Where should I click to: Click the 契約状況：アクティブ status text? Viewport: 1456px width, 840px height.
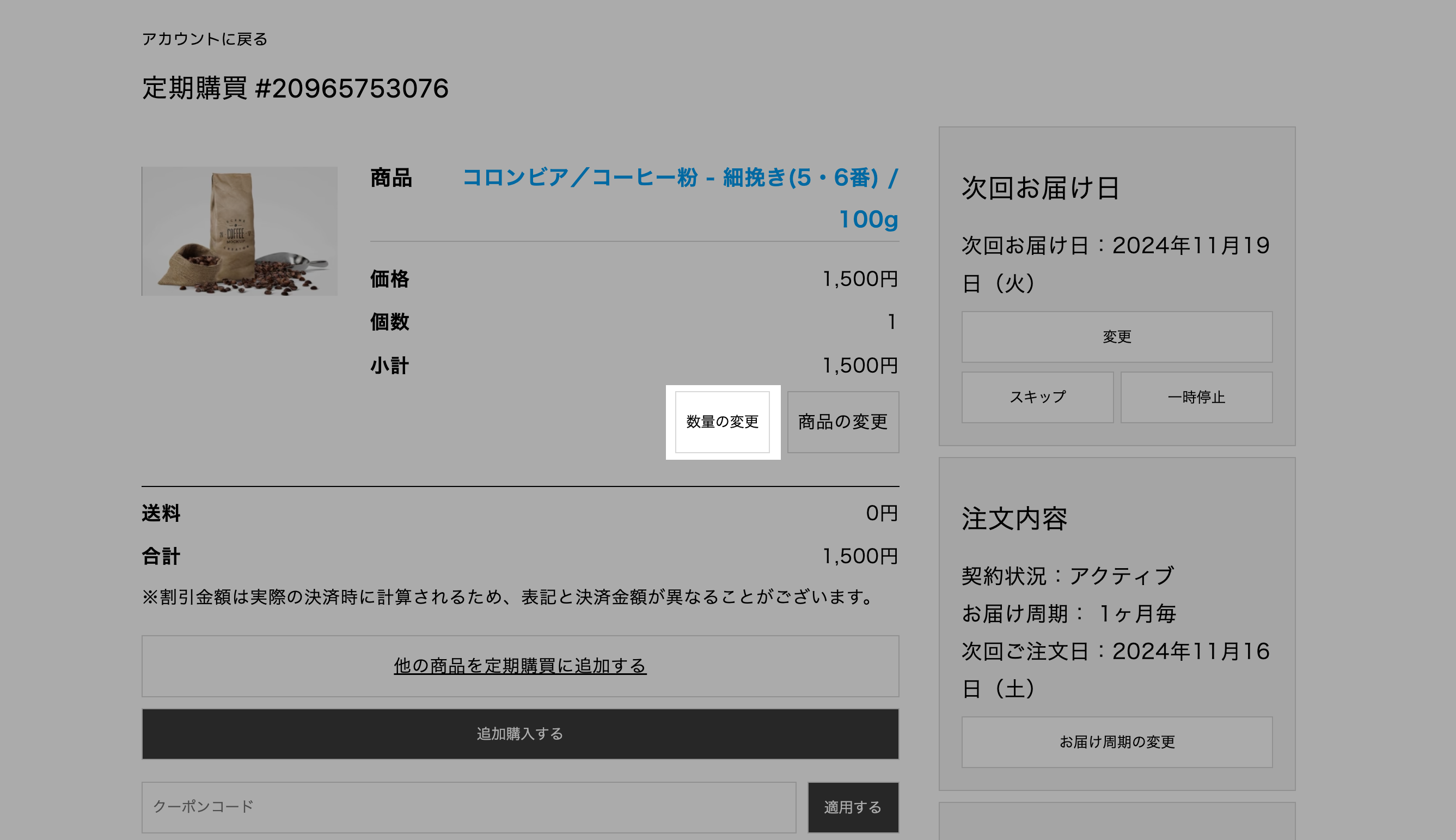click(x=1067, y=576)
